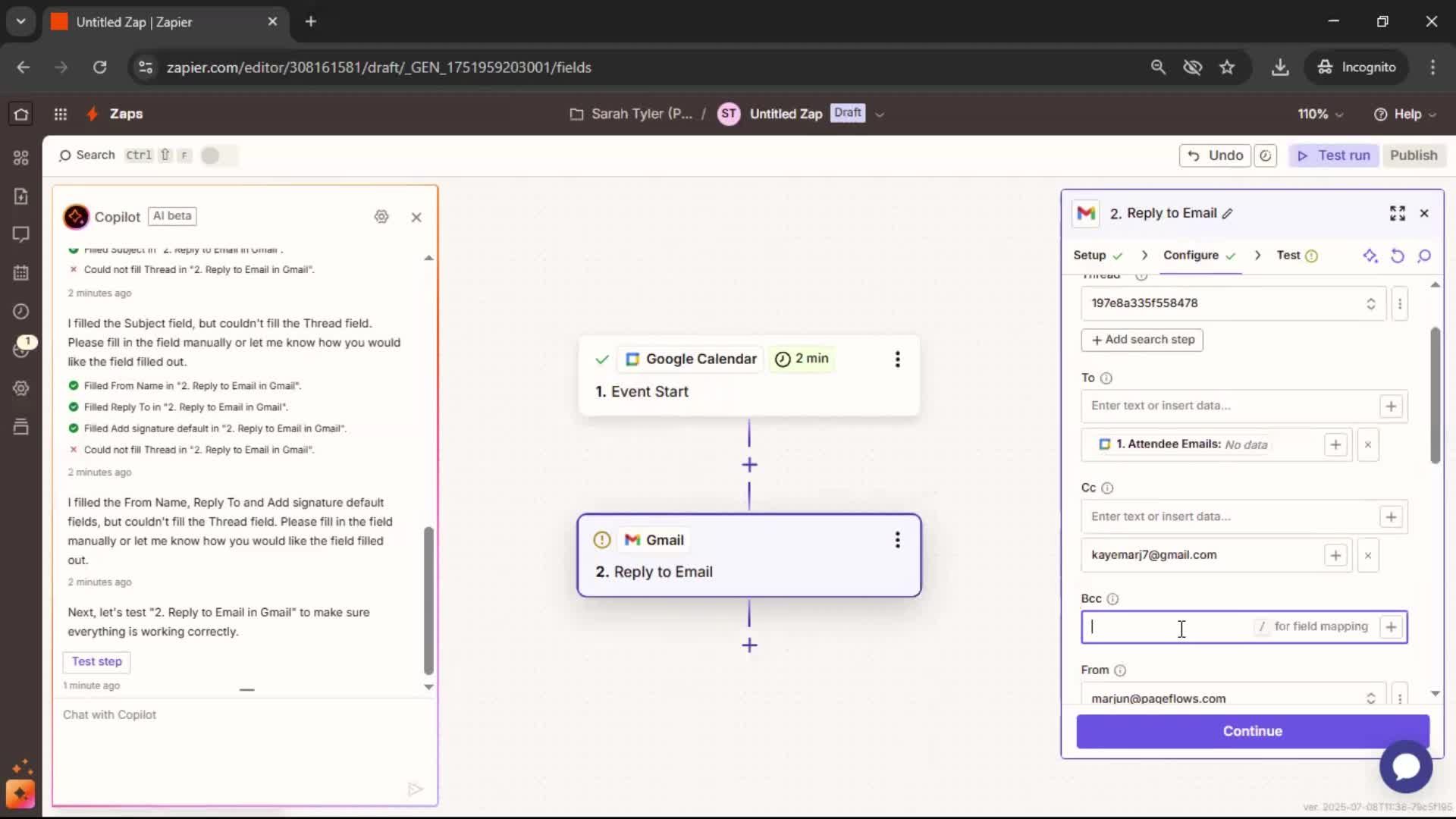Open the support chat bubble
This screenshot has width=1456, height=819.
point(1406,767)
